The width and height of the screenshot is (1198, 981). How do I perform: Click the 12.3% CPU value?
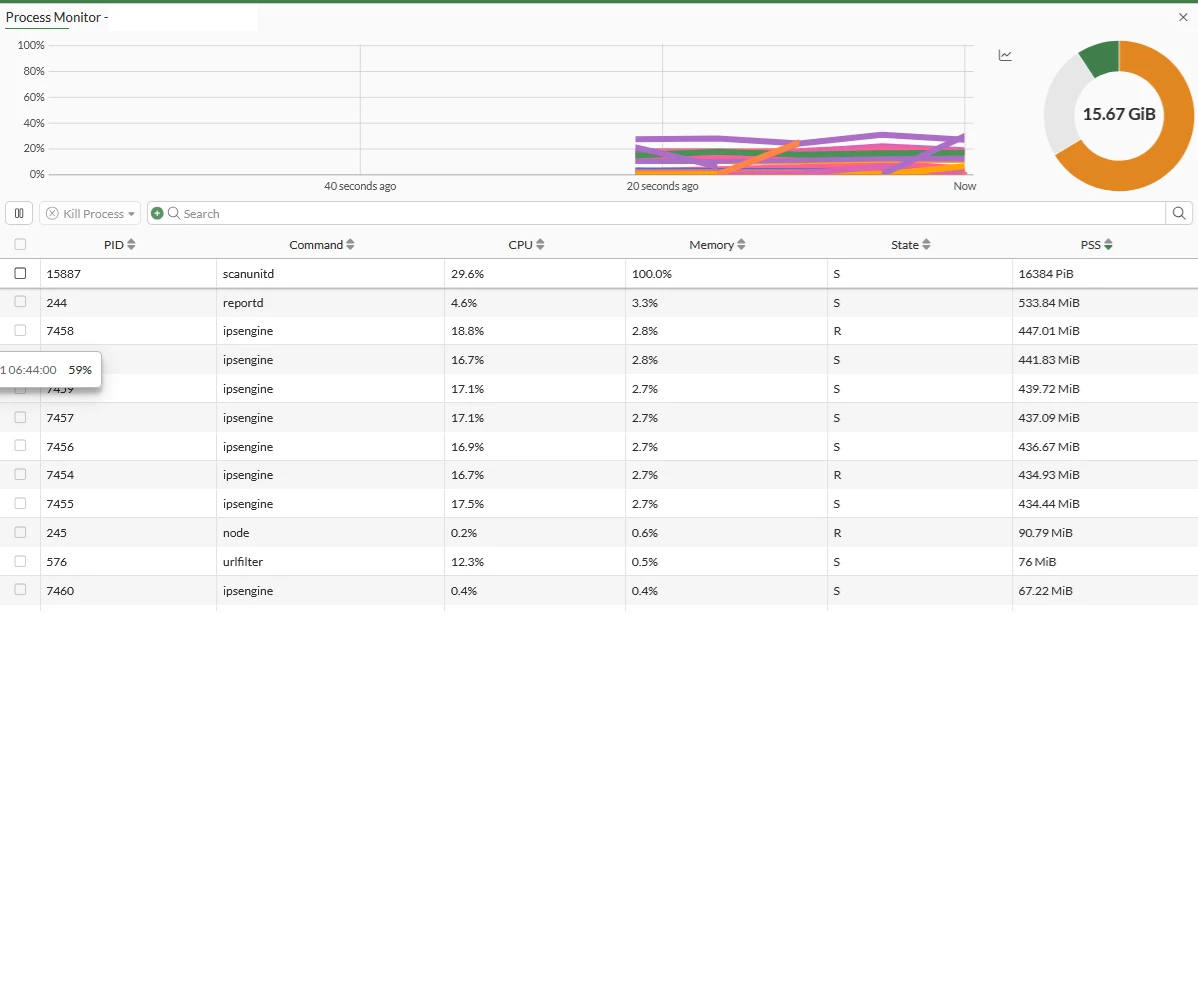point(468,562)
